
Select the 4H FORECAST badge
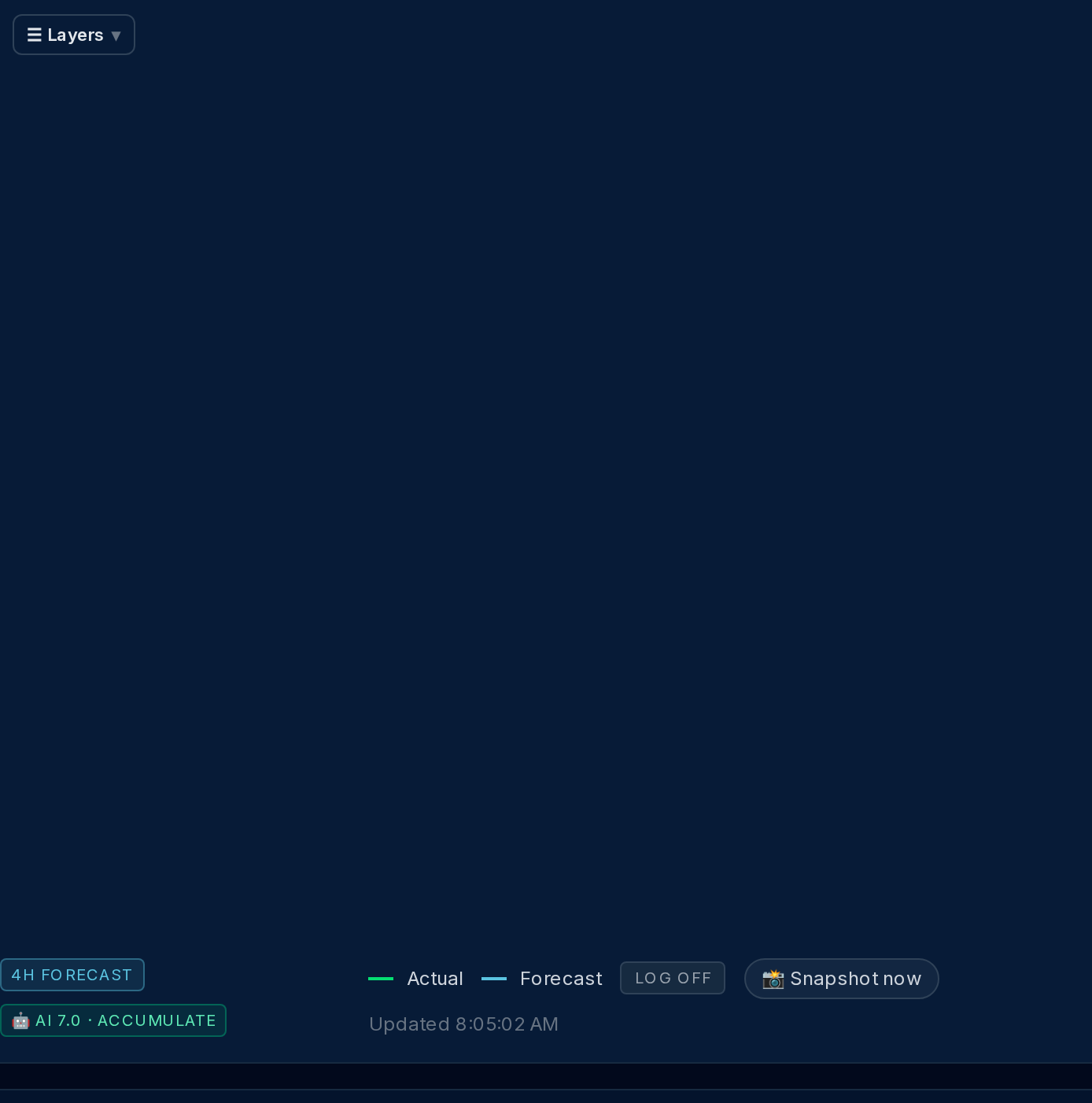[72, 975]
